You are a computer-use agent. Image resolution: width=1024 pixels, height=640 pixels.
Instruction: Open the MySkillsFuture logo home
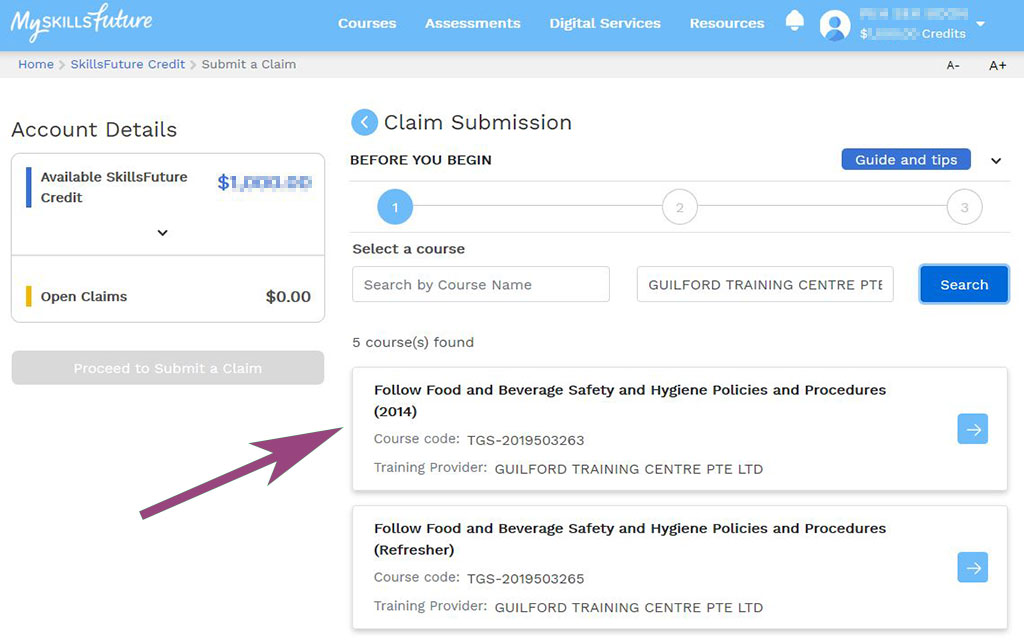pos(81,22)
